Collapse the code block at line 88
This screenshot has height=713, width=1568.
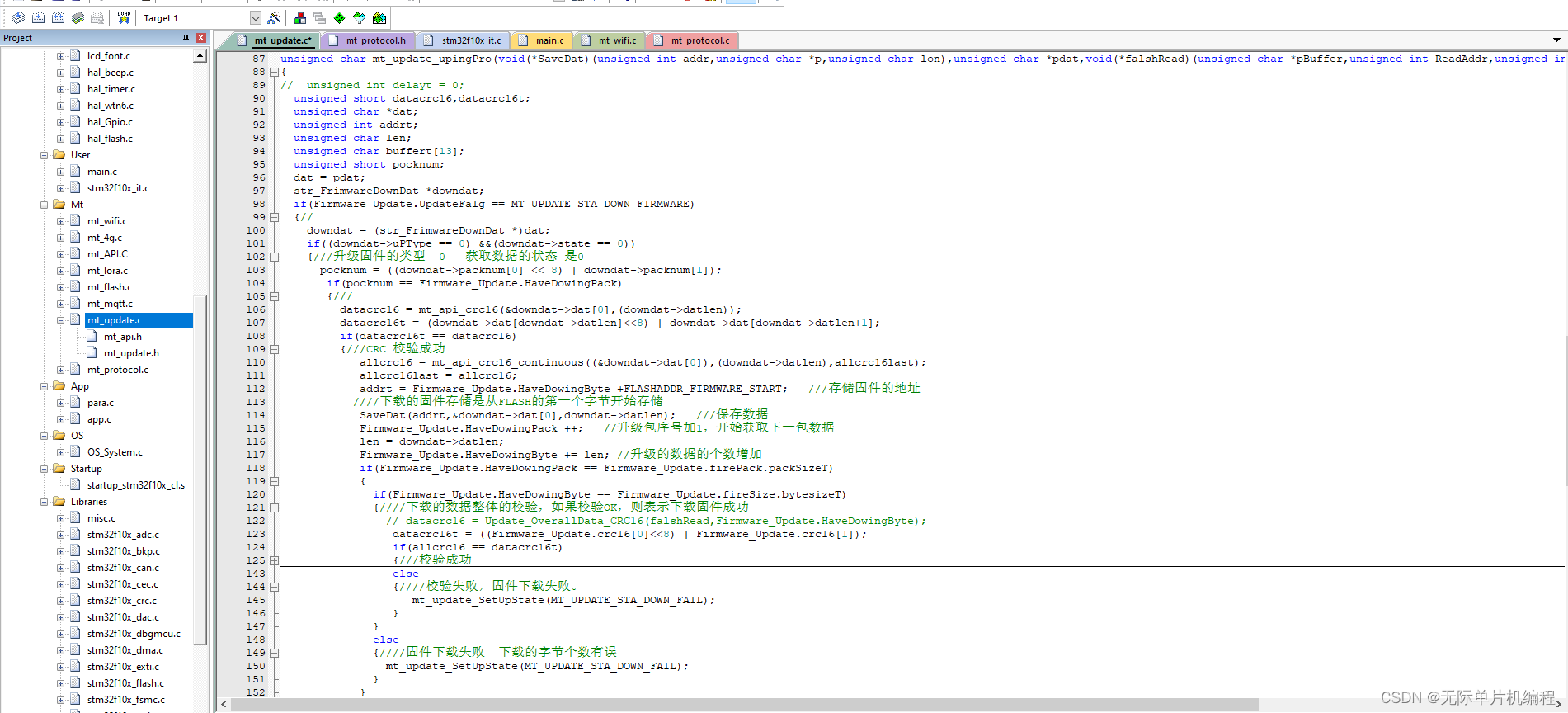pos(275,72)
